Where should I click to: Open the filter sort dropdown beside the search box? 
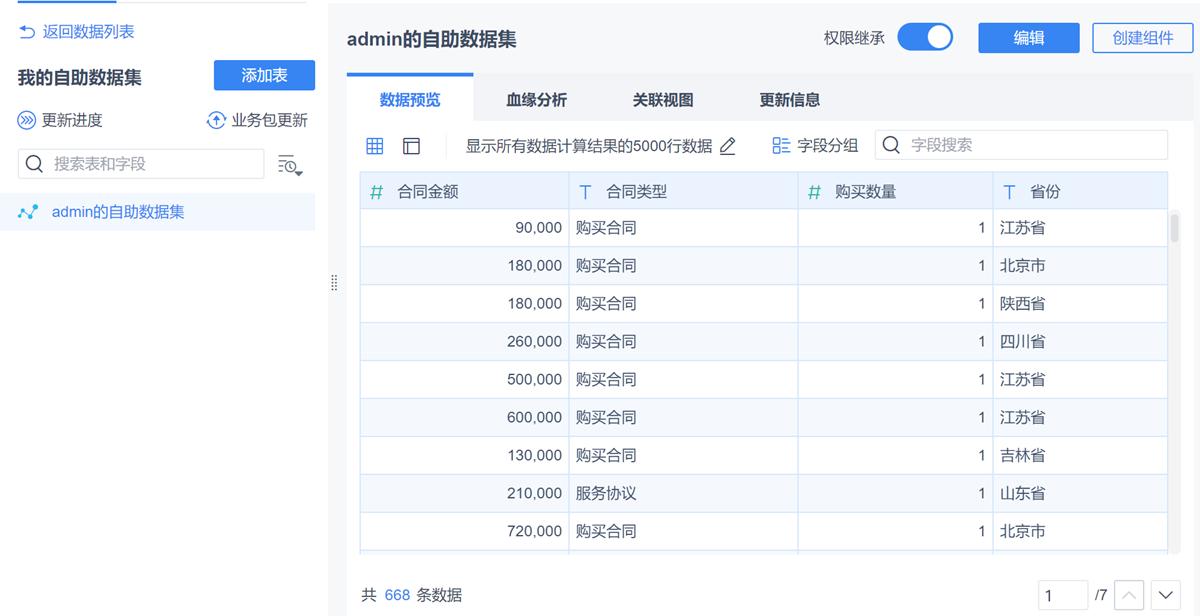coord(289,165)
